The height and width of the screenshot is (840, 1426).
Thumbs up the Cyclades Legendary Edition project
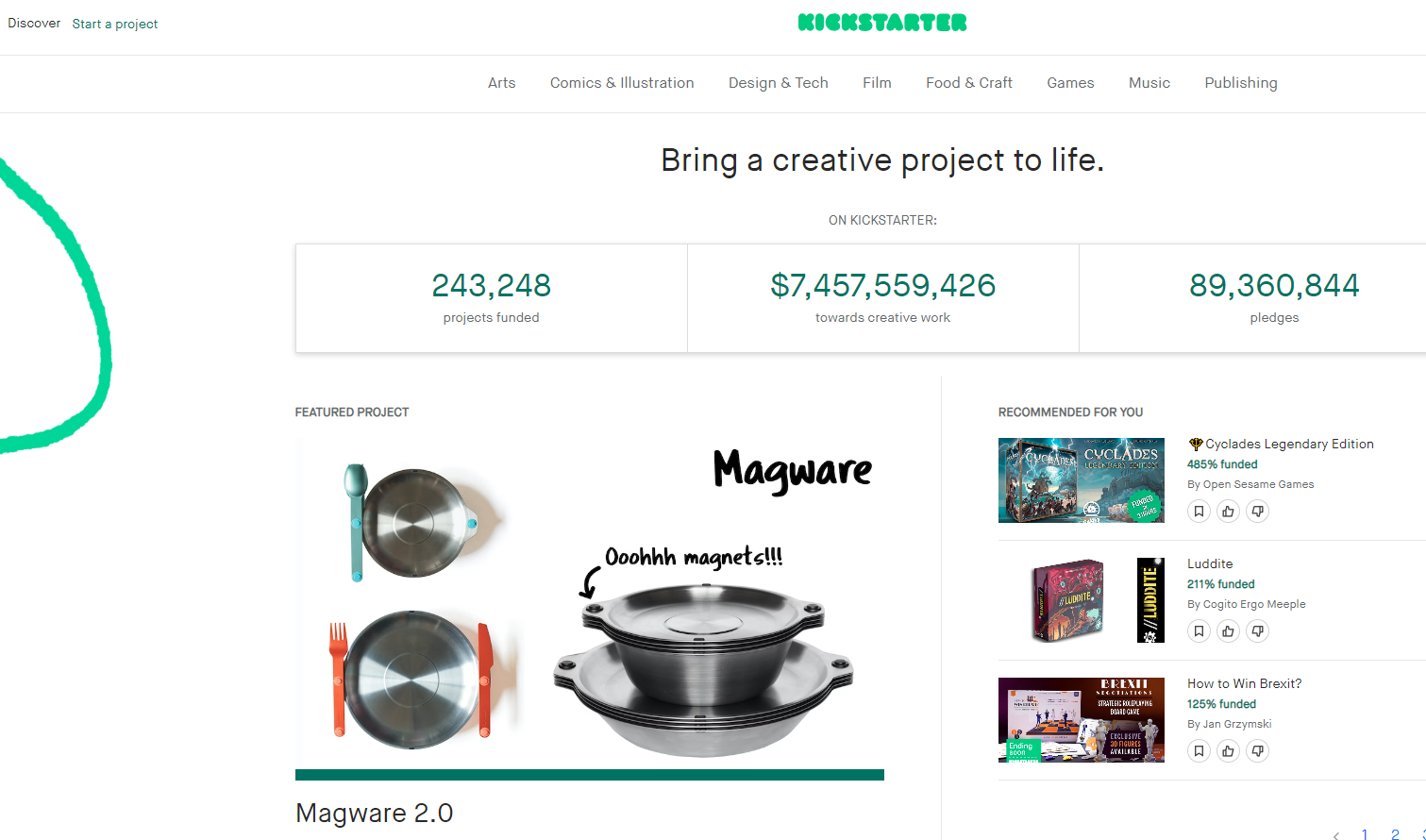[1228, 512]
